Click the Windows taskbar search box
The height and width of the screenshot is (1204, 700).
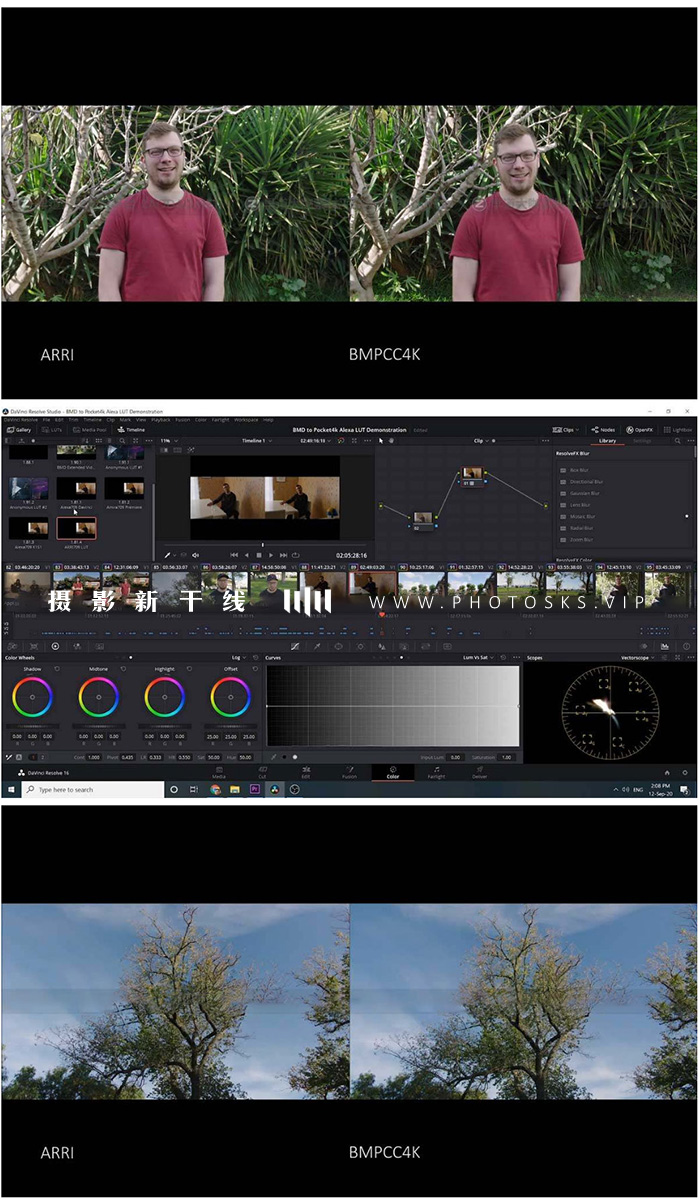click(x=93, y=790)
